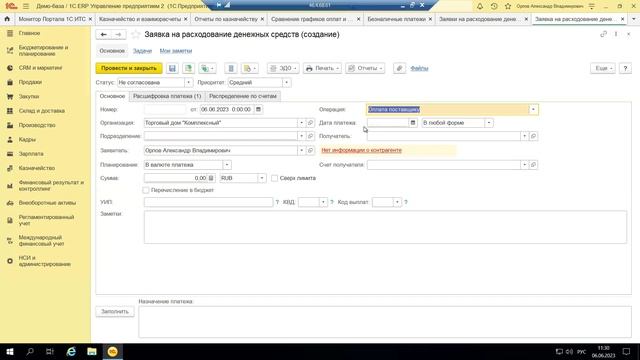This screenshot has height=360, width=640.
Task: Click the document movements report icon
Action: (231, 68)
